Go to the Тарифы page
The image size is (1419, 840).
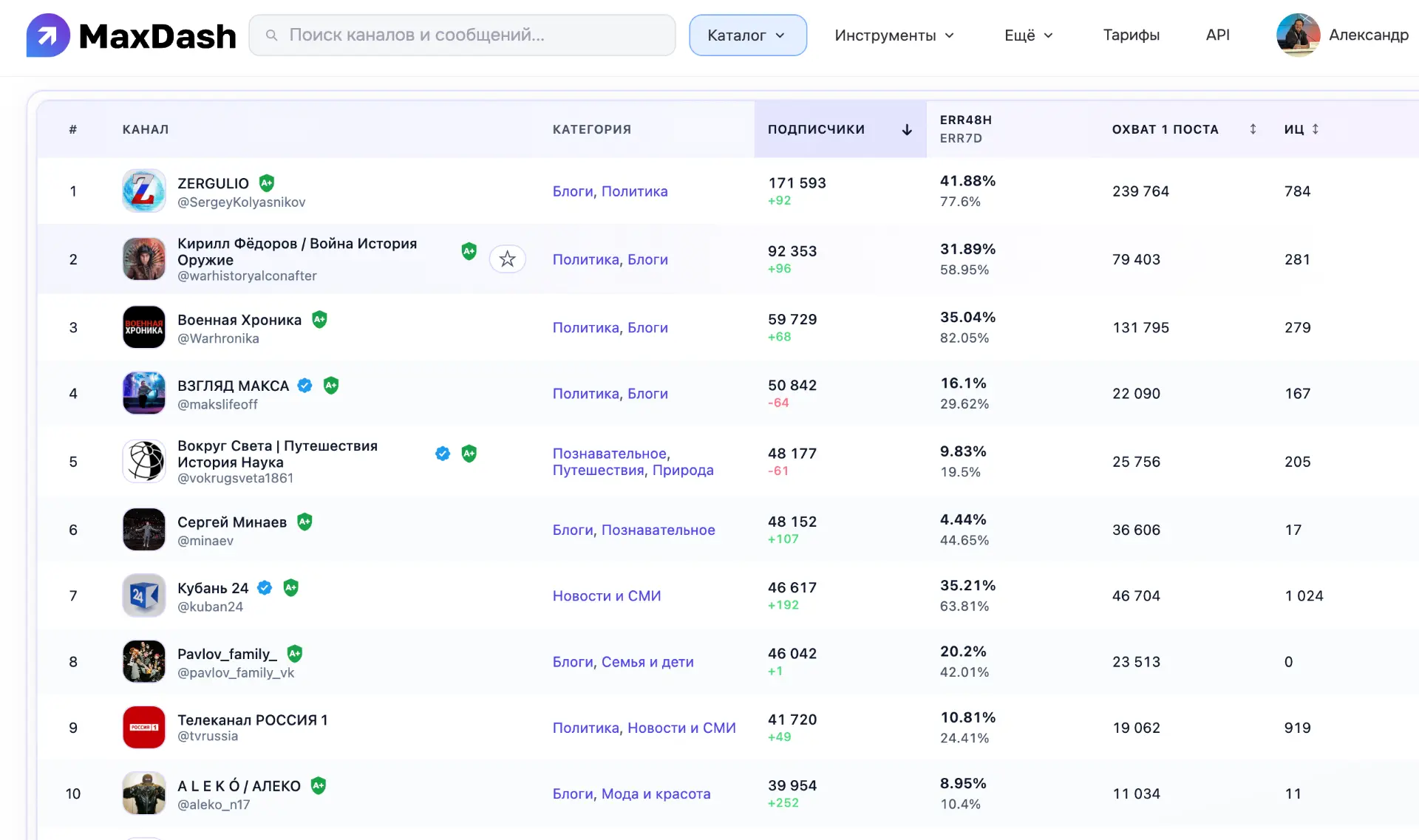point(1131,35)
